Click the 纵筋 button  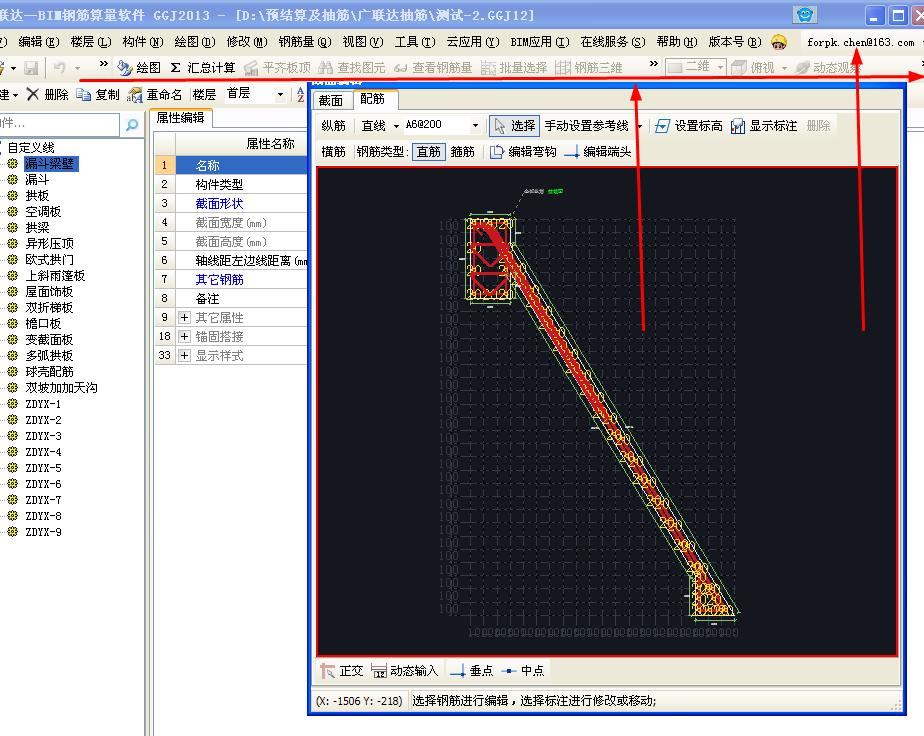[334, 126]
